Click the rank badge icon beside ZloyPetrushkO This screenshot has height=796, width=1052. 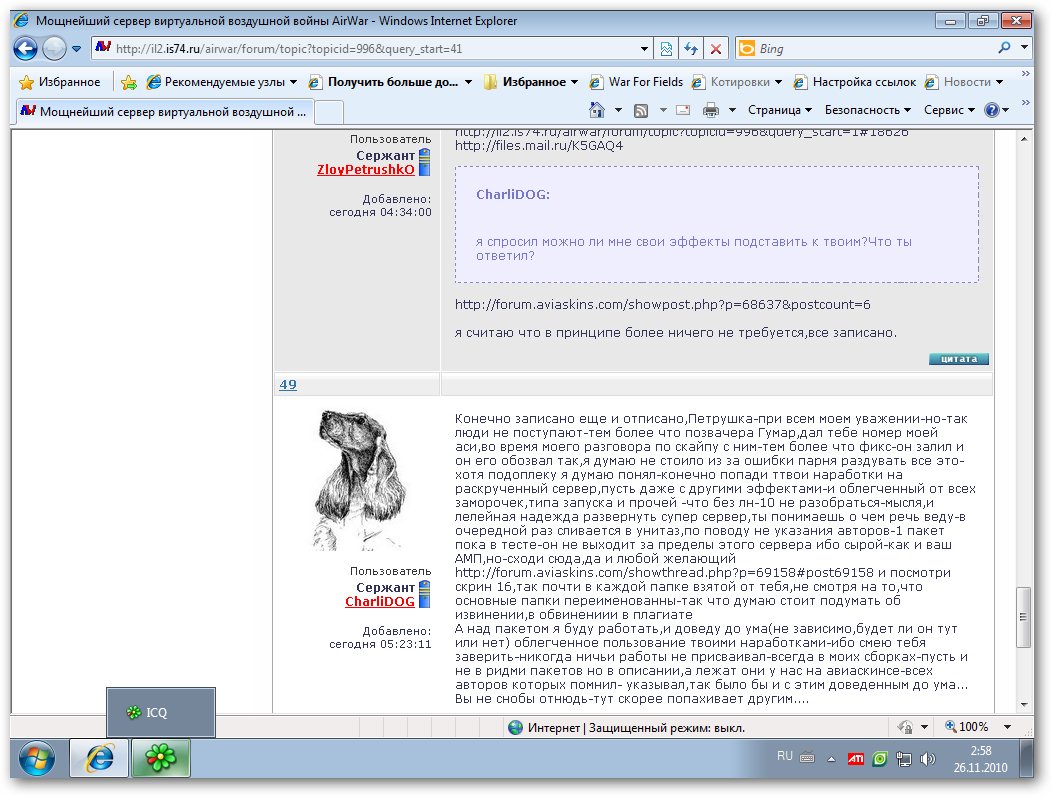pos(424,162)
